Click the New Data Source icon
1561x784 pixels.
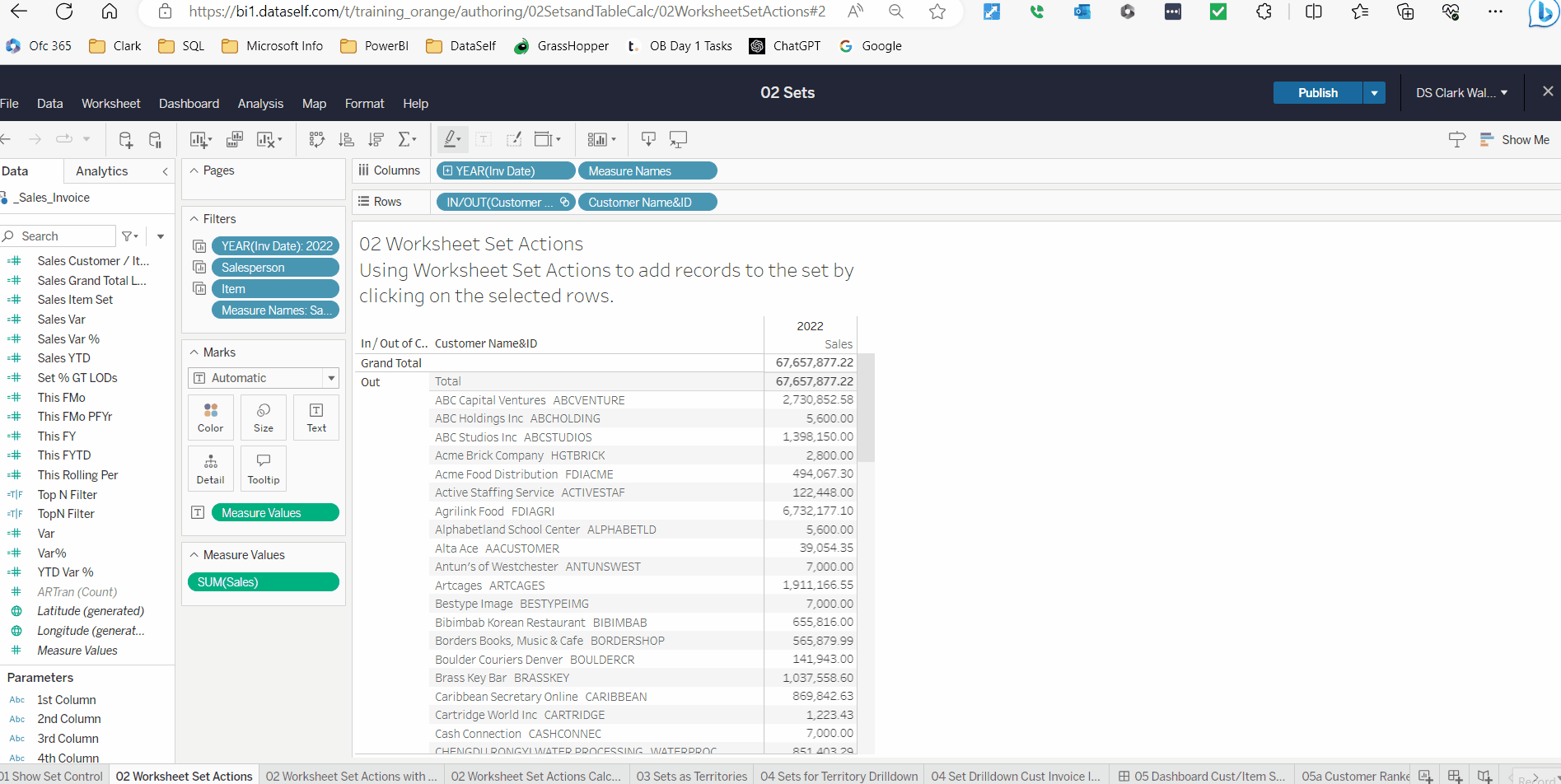125,140
